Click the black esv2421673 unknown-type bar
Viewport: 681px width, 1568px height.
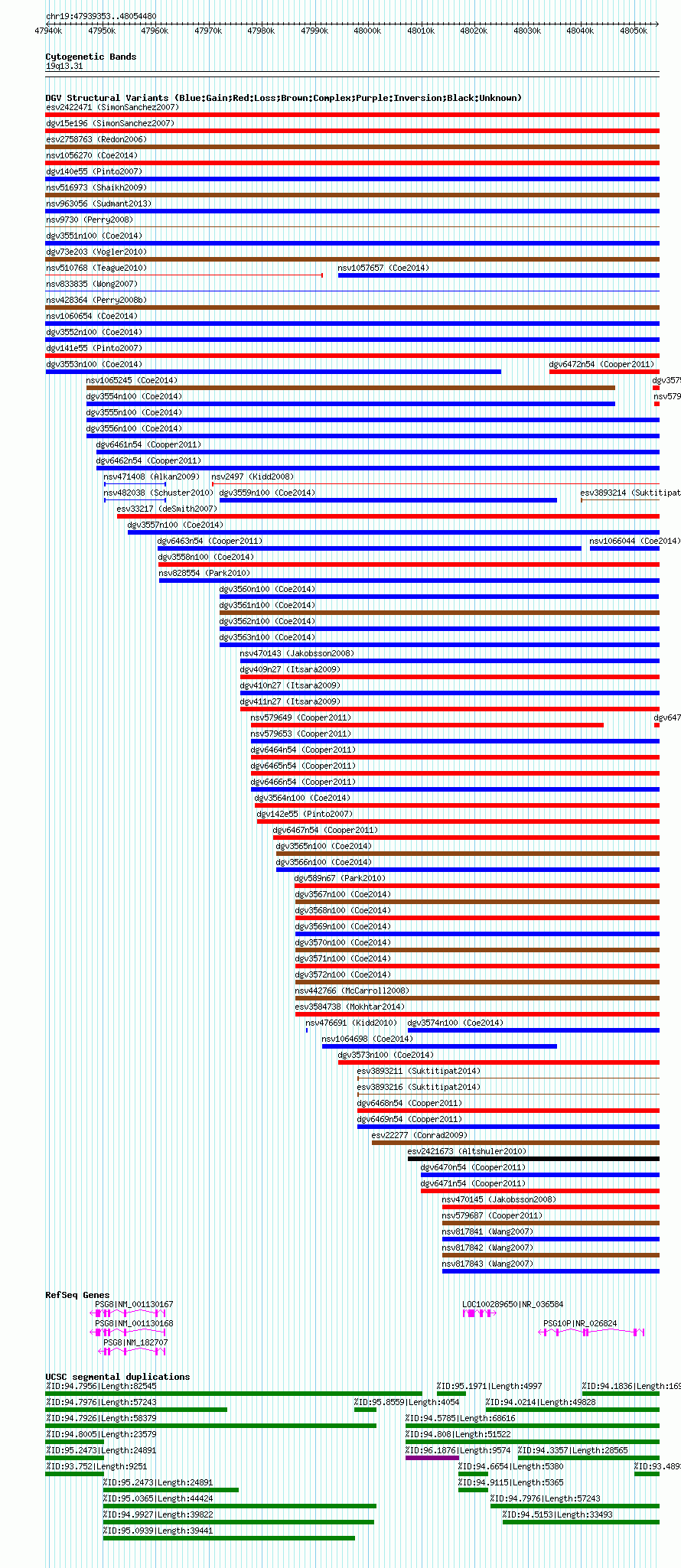pos(533,1159)
